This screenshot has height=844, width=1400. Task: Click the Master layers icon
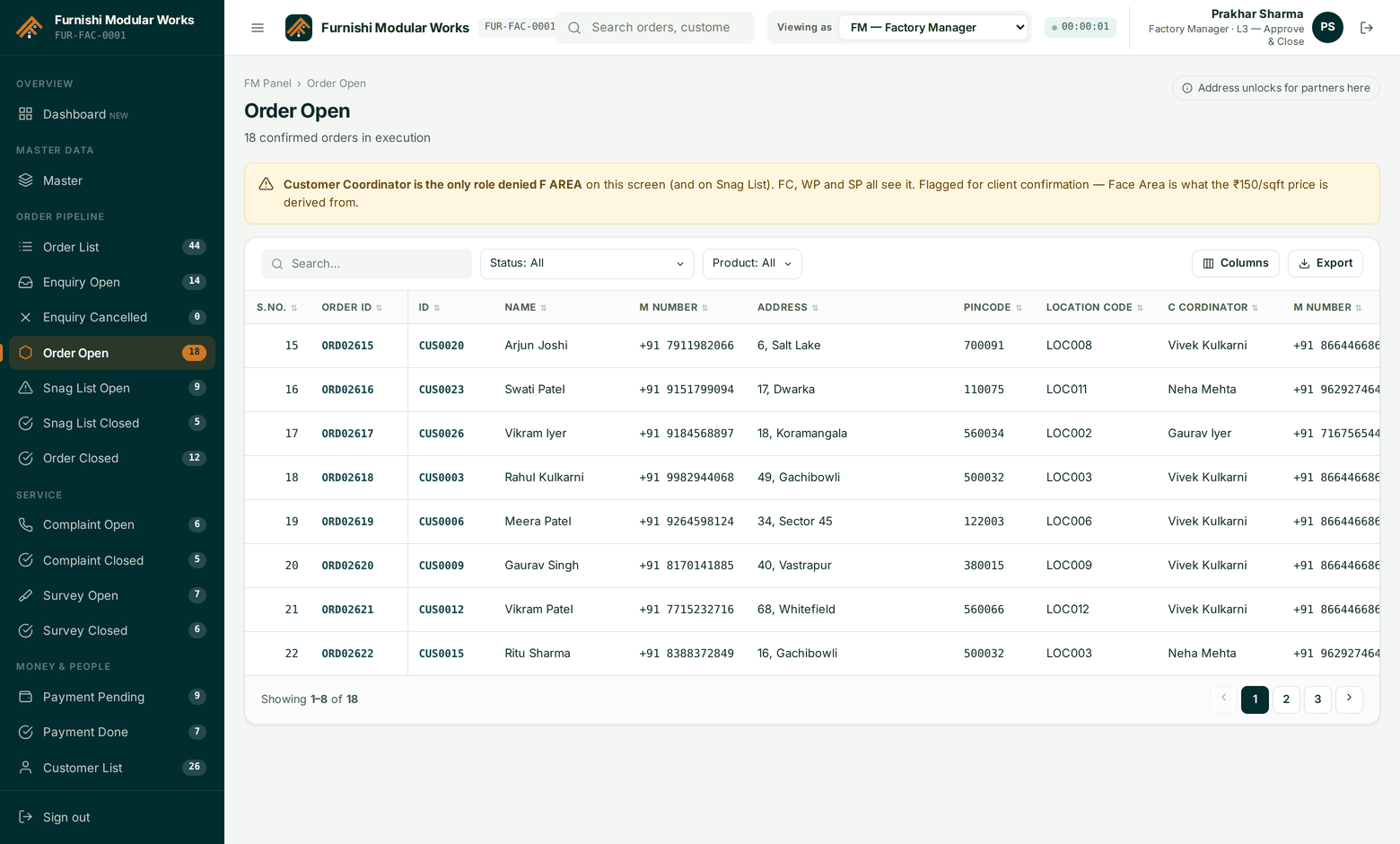point(26,180)
